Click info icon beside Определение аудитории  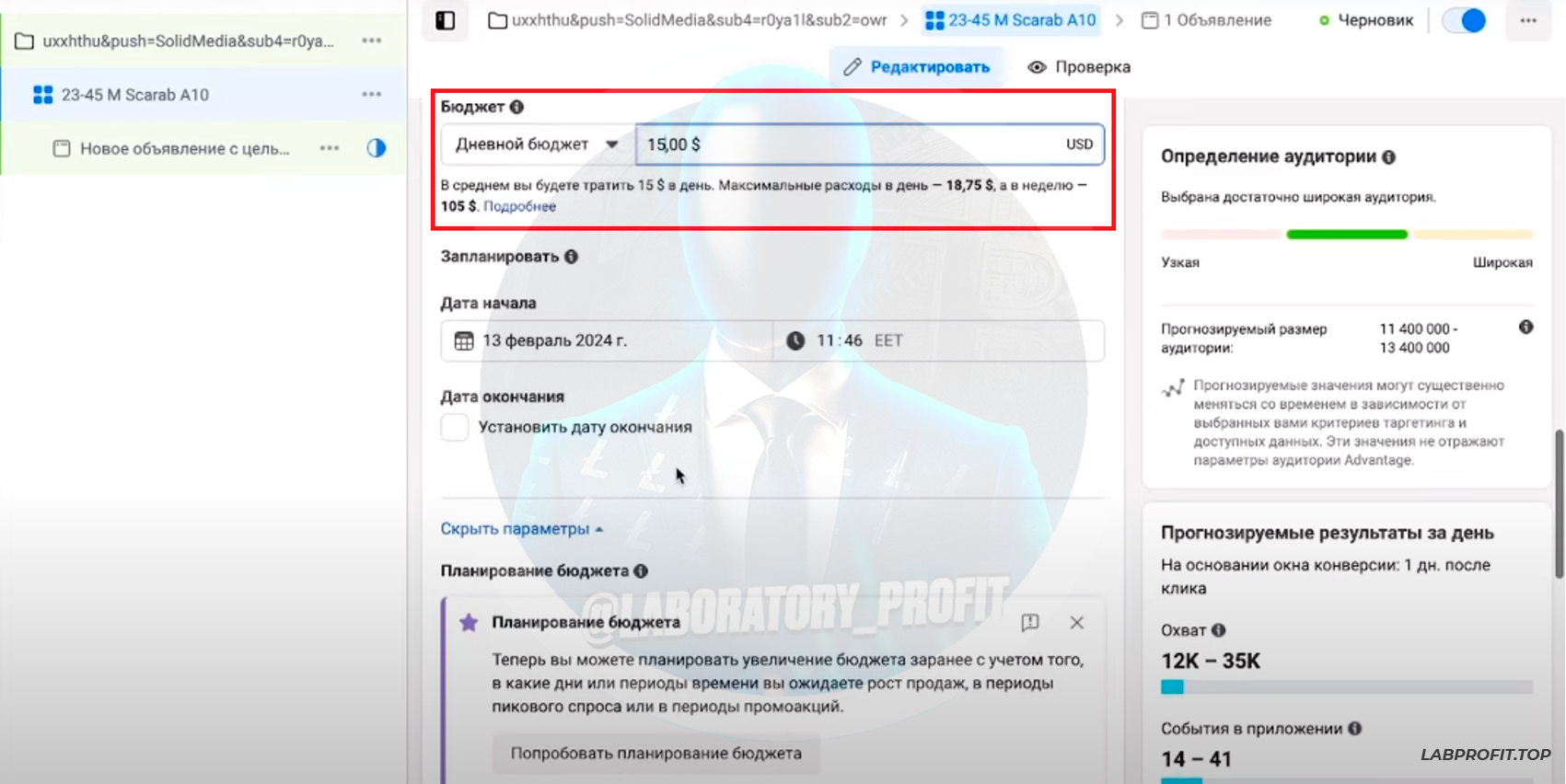coord(1388,157)
